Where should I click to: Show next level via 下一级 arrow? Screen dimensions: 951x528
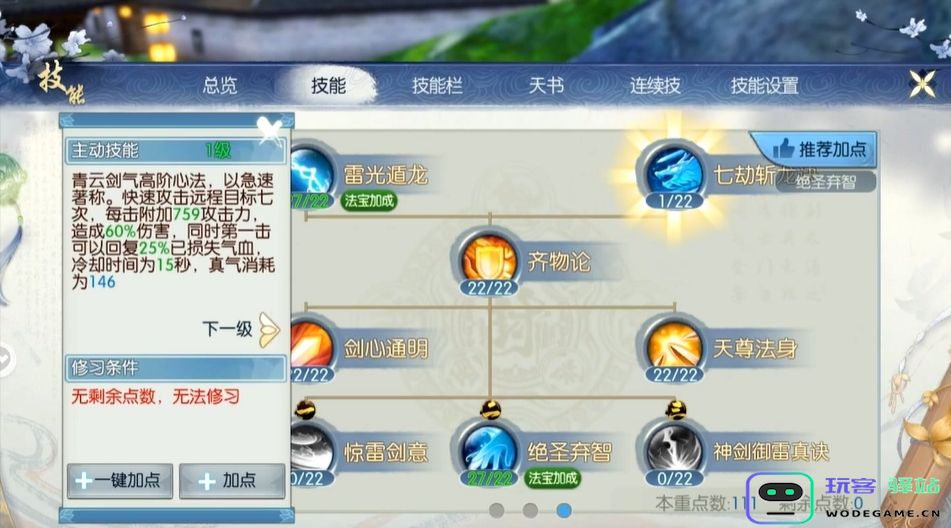[269, 329]
